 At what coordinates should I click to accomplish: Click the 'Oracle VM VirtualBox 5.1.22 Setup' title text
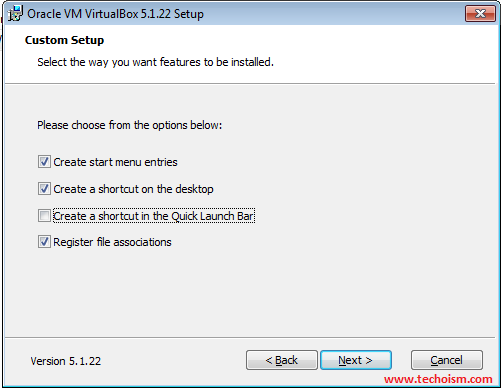115,14
